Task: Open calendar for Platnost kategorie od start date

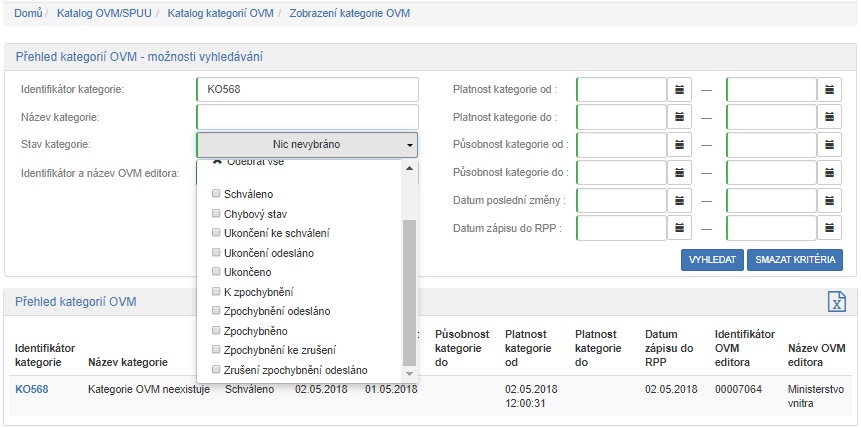Action: [680, 90]
